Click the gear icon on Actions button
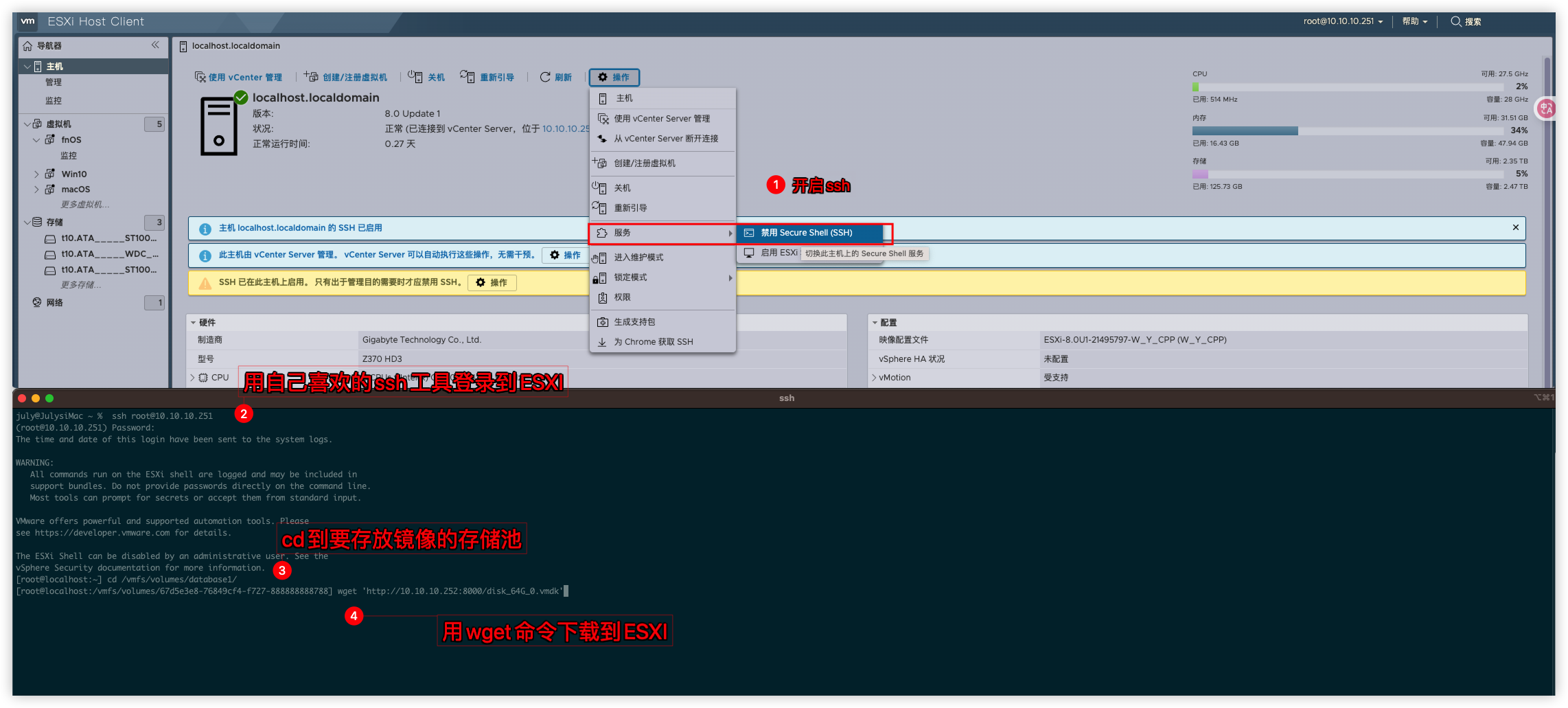This screenshot has width=1568, height=708. click(603, 77)
